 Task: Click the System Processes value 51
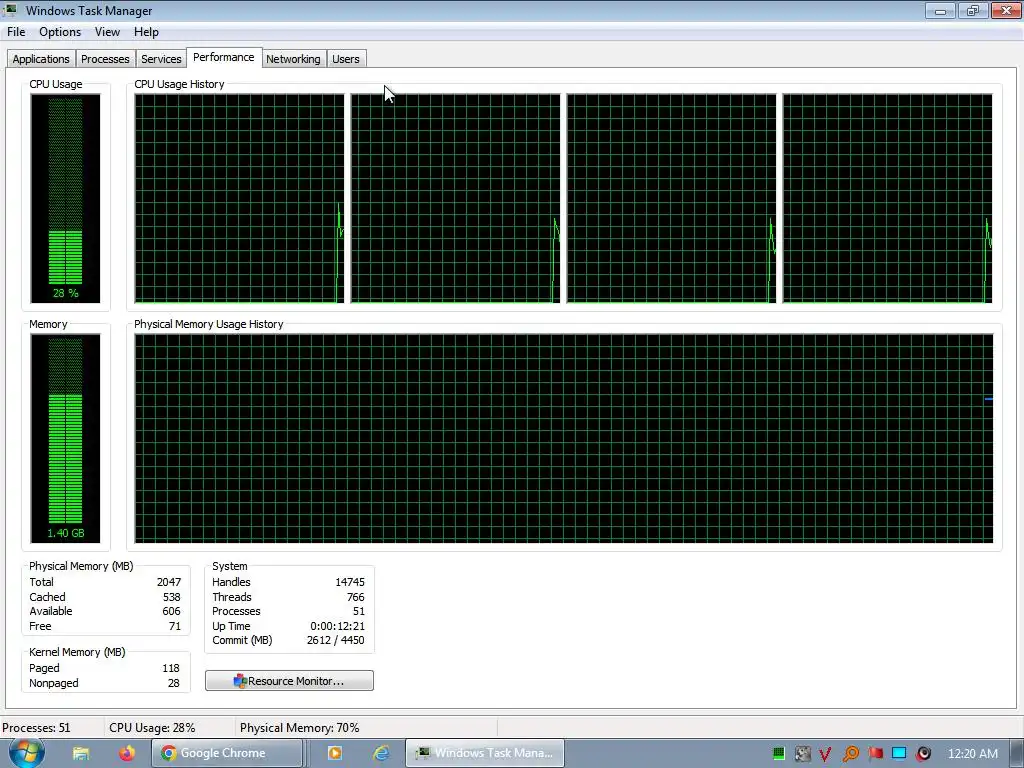pyautogui.click(x=359, y=611)
